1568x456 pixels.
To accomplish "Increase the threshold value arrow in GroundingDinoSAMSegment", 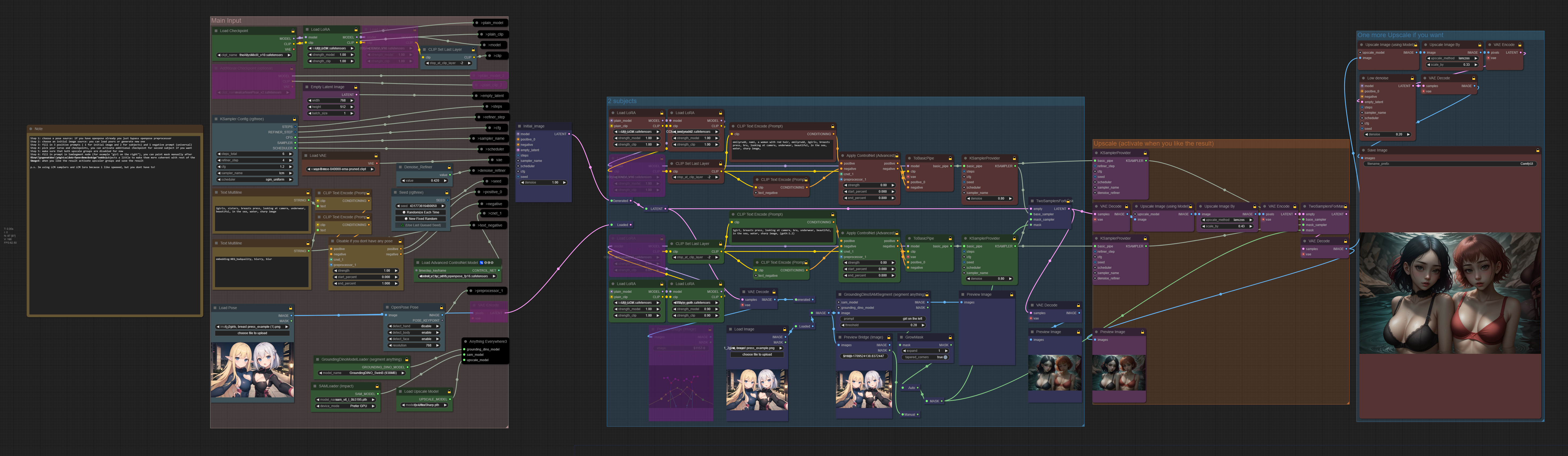I will pos(923,325).
